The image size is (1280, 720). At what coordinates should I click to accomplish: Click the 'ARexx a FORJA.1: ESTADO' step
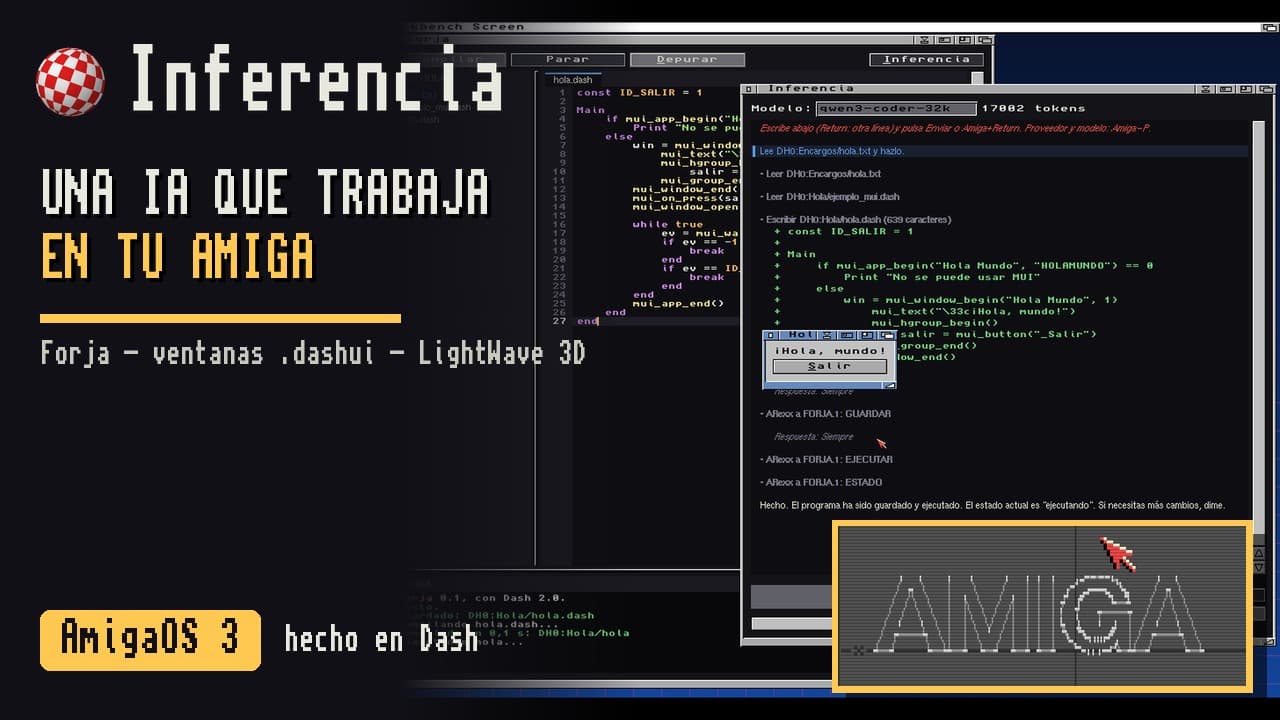click(821, 483)
